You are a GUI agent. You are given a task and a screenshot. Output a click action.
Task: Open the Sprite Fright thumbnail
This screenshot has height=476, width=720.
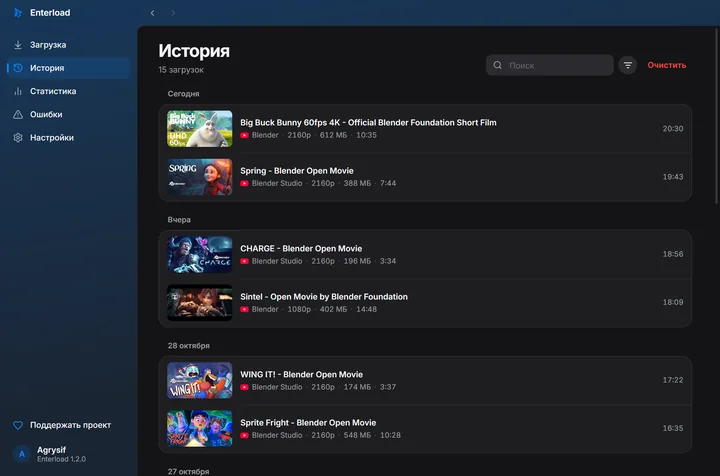[x=200, y=429]
